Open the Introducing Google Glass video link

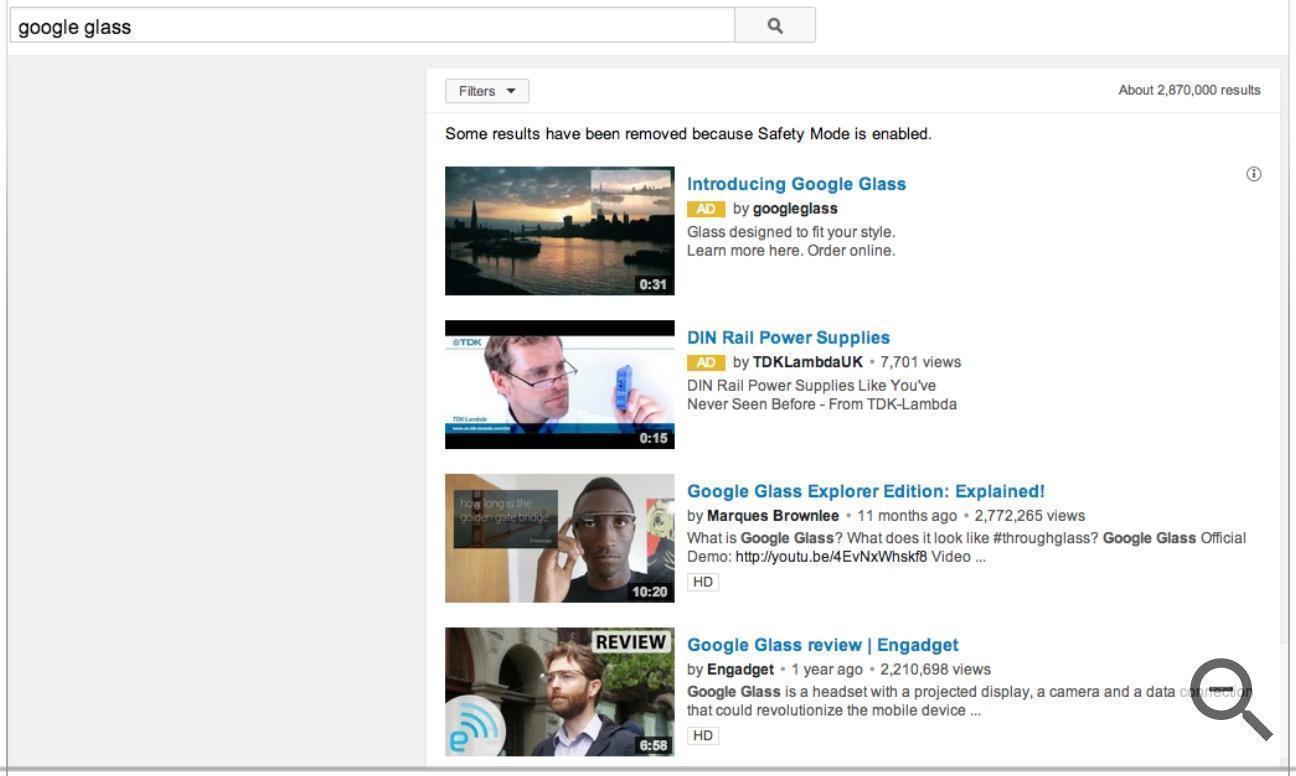[x=796, y=183]
